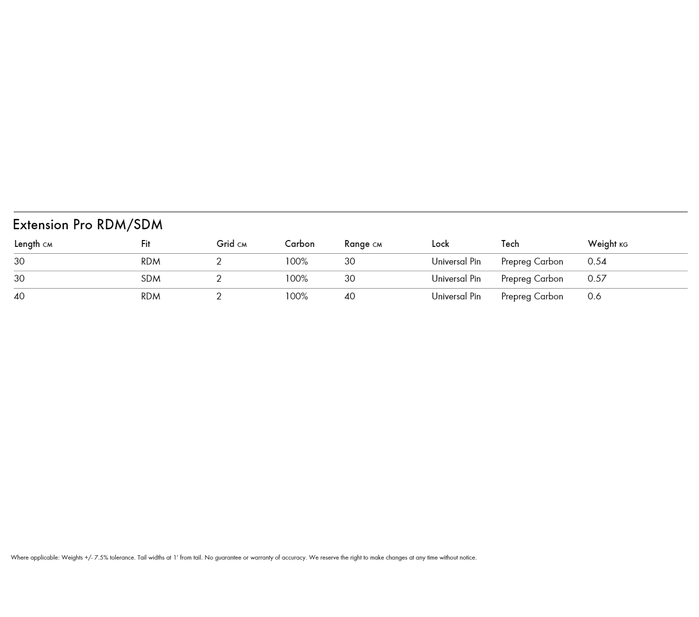
Task: Click SDM in the Fit column
Action: click(x=150, y=279)
